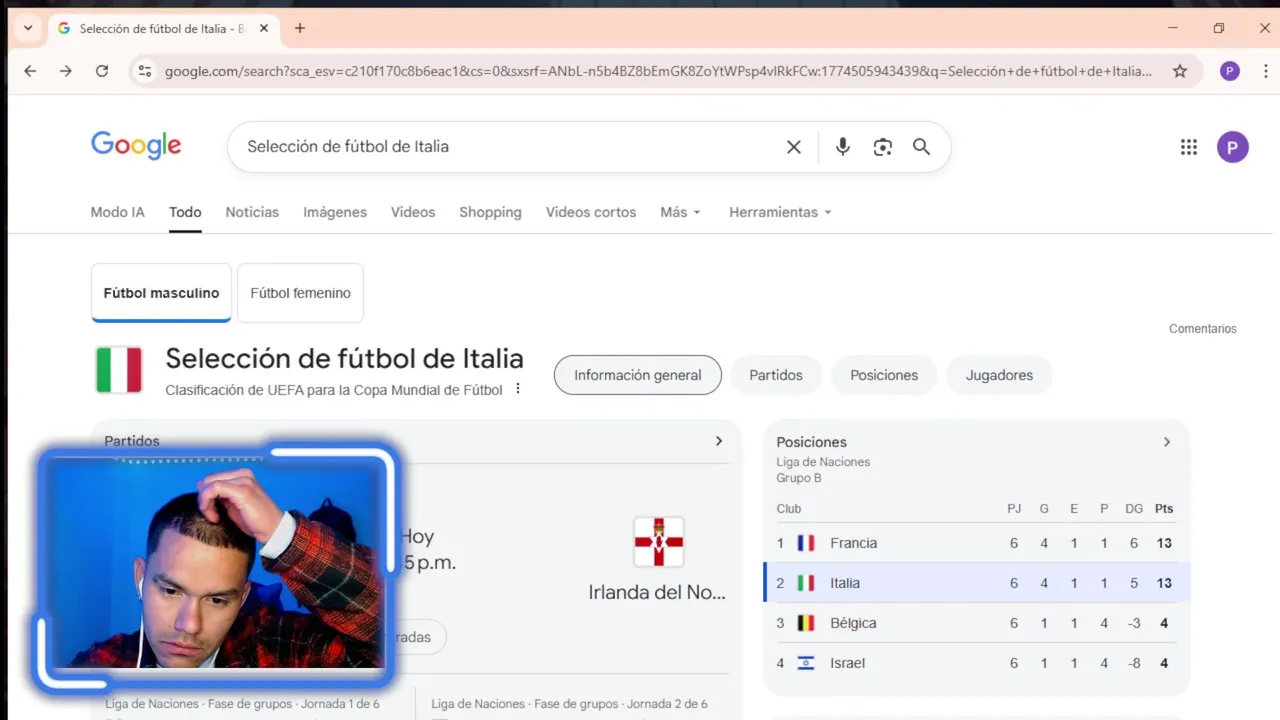Expand the Posiciones panel arrow

pyautogui.click(x=1166, y=442)
